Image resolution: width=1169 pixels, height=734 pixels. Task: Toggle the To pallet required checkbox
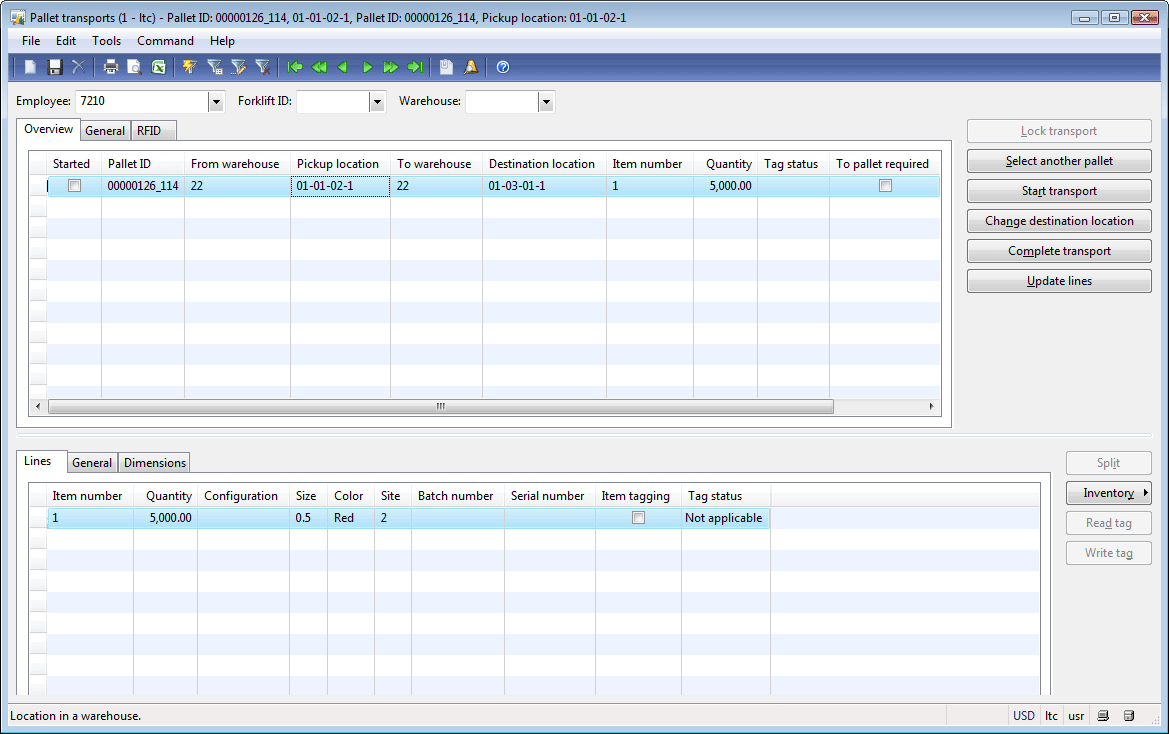click(x=885, y=186)
